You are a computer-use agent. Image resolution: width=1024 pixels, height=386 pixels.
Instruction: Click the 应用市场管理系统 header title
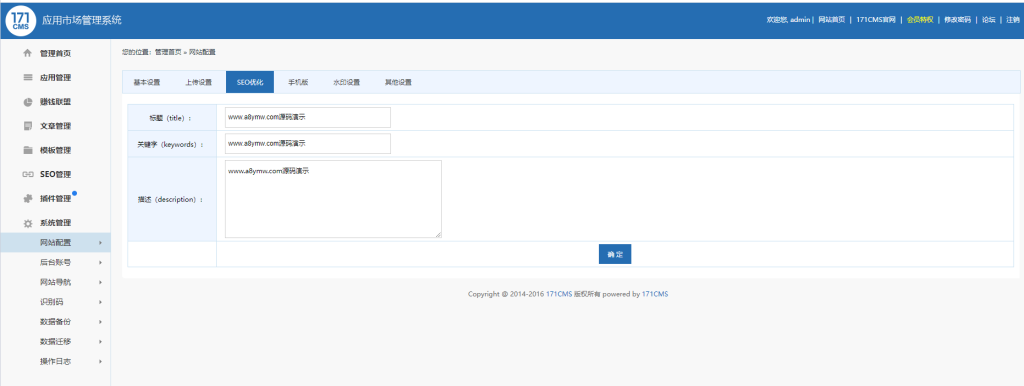(82, 20)
